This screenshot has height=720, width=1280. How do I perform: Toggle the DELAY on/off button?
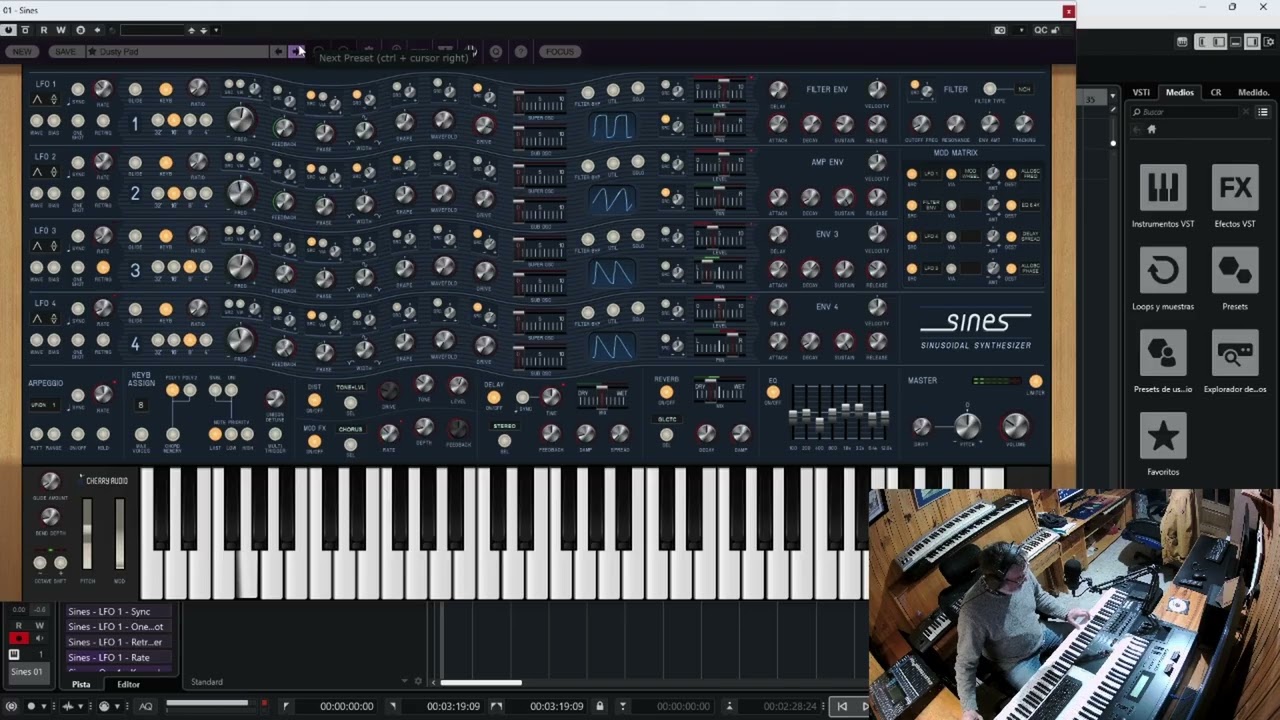pos(493,398)
